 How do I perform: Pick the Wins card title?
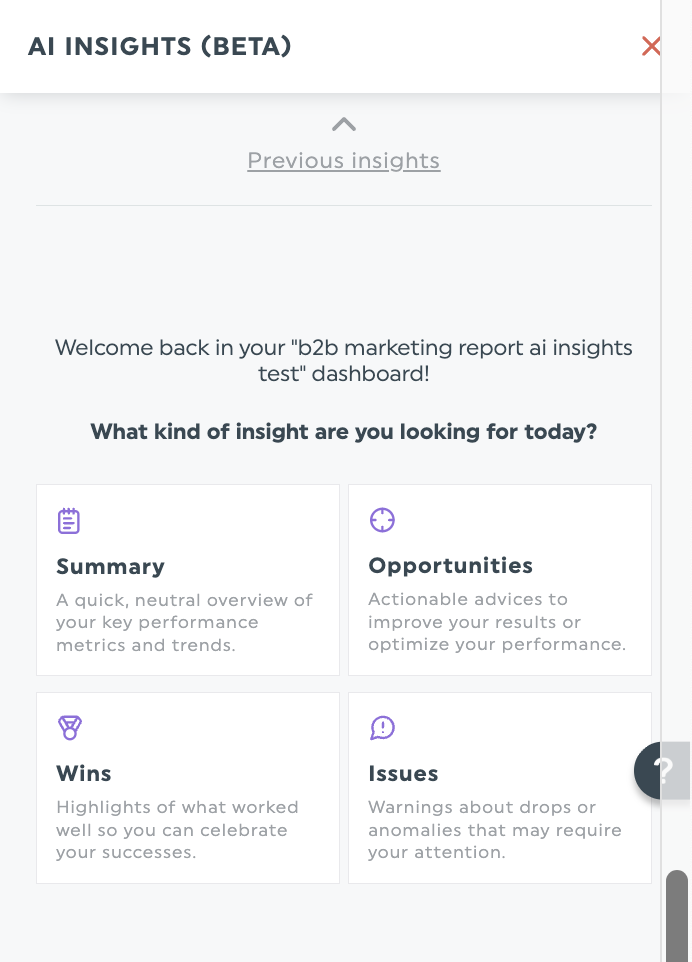[x=84, y=774]
